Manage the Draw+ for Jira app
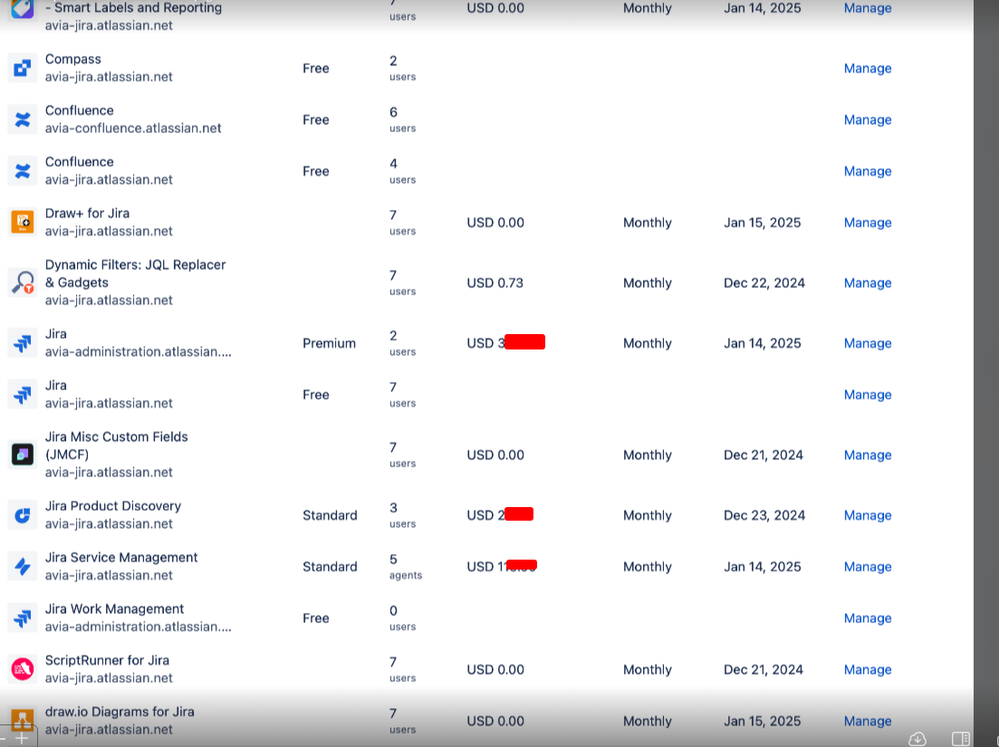 click(867, 222)
